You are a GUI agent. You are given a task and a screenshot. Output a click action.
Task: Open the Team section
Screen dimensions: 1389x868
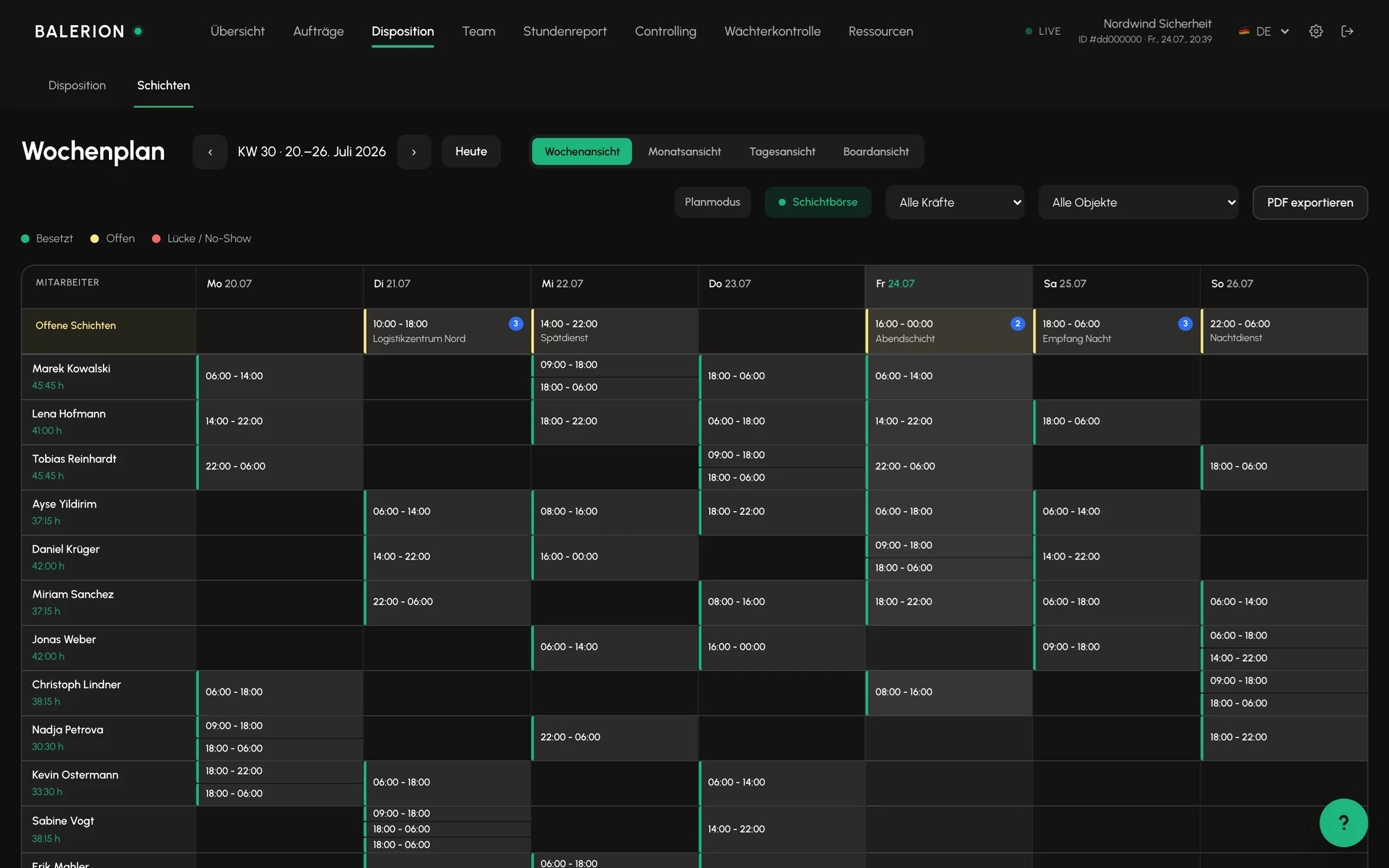pos(479,31)
